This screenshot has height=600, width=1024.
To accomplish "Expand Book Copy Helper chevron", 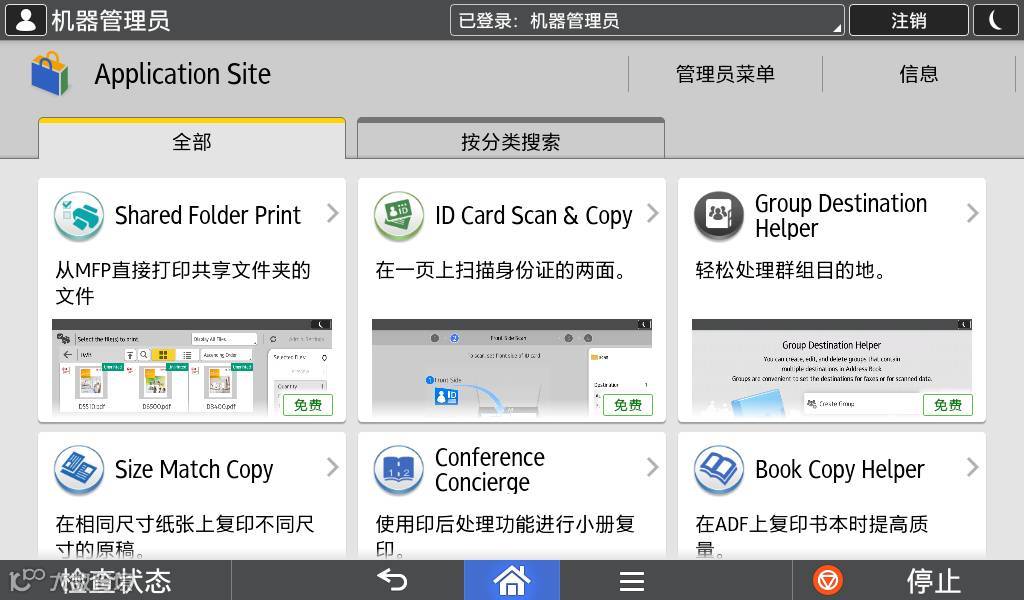I will click(972, 467).
